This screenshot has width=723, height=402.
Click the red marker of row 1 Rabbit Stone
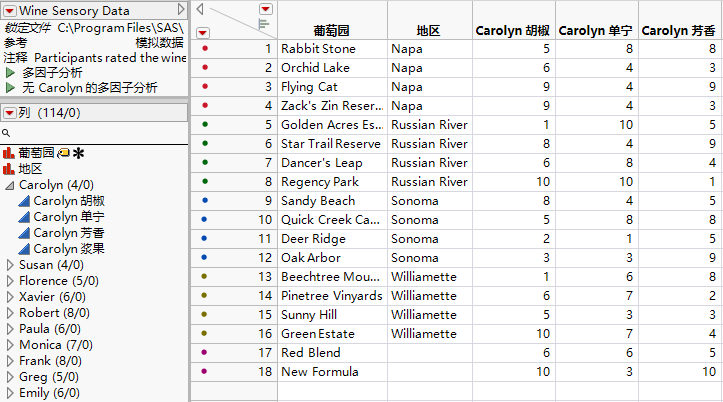[x=205, y=48]
